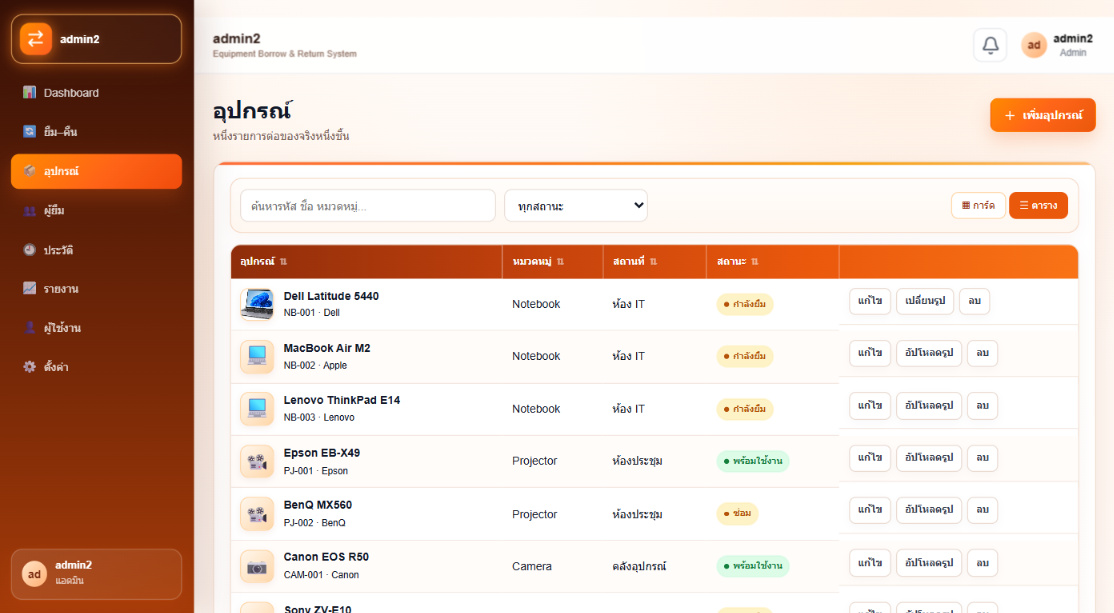Image resolution: width=1114 pixels, height=613 pixels.
Task: Open Dashboard from the sidebar
Action: [x=97, y=92]
